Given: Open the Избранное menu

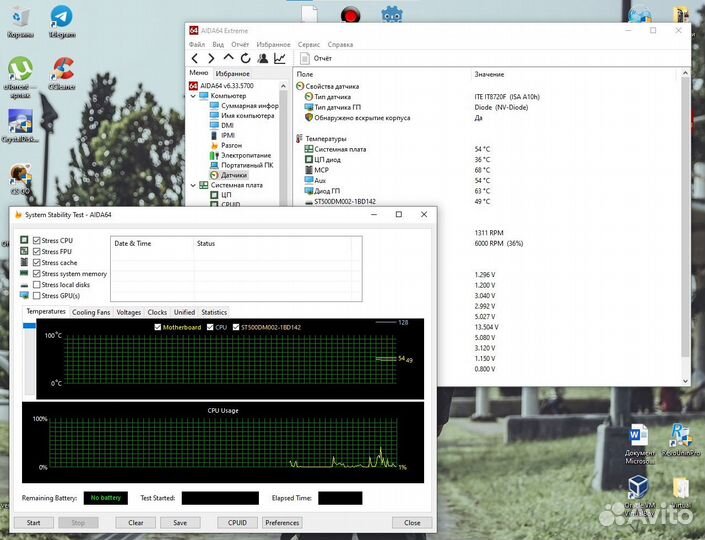Looking at the screenshot, I should coord(273,45).
